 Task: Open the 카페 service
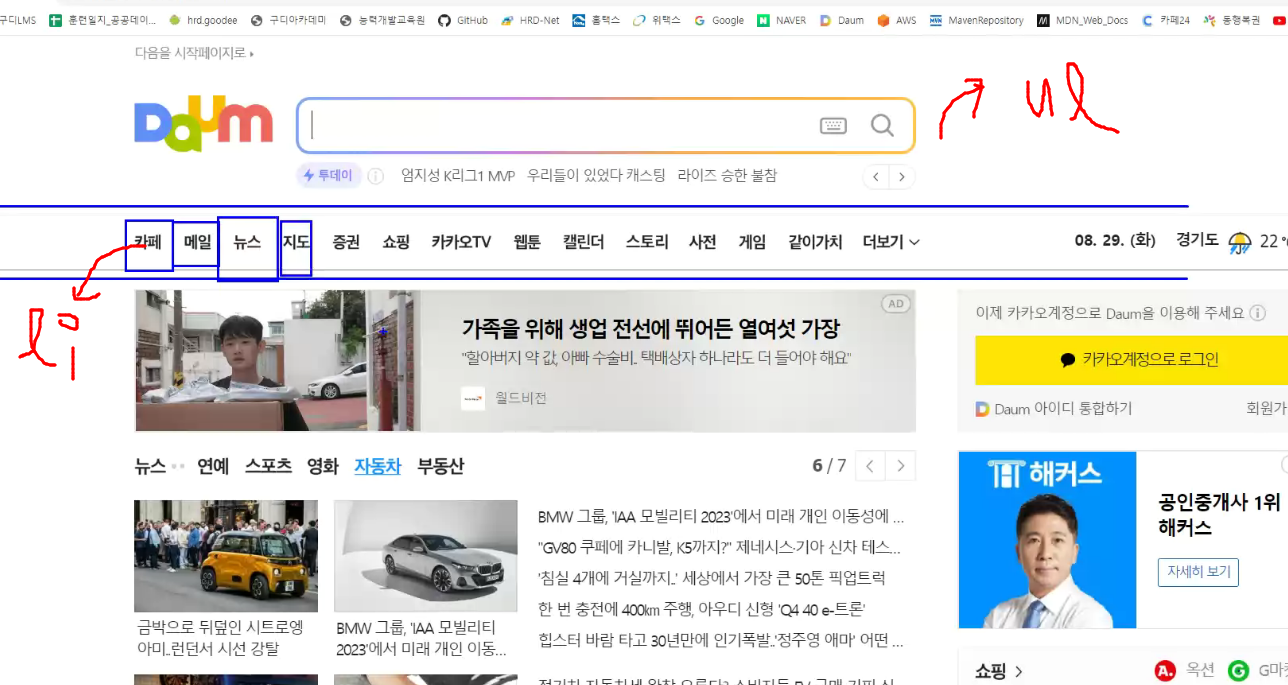[148, 242]
